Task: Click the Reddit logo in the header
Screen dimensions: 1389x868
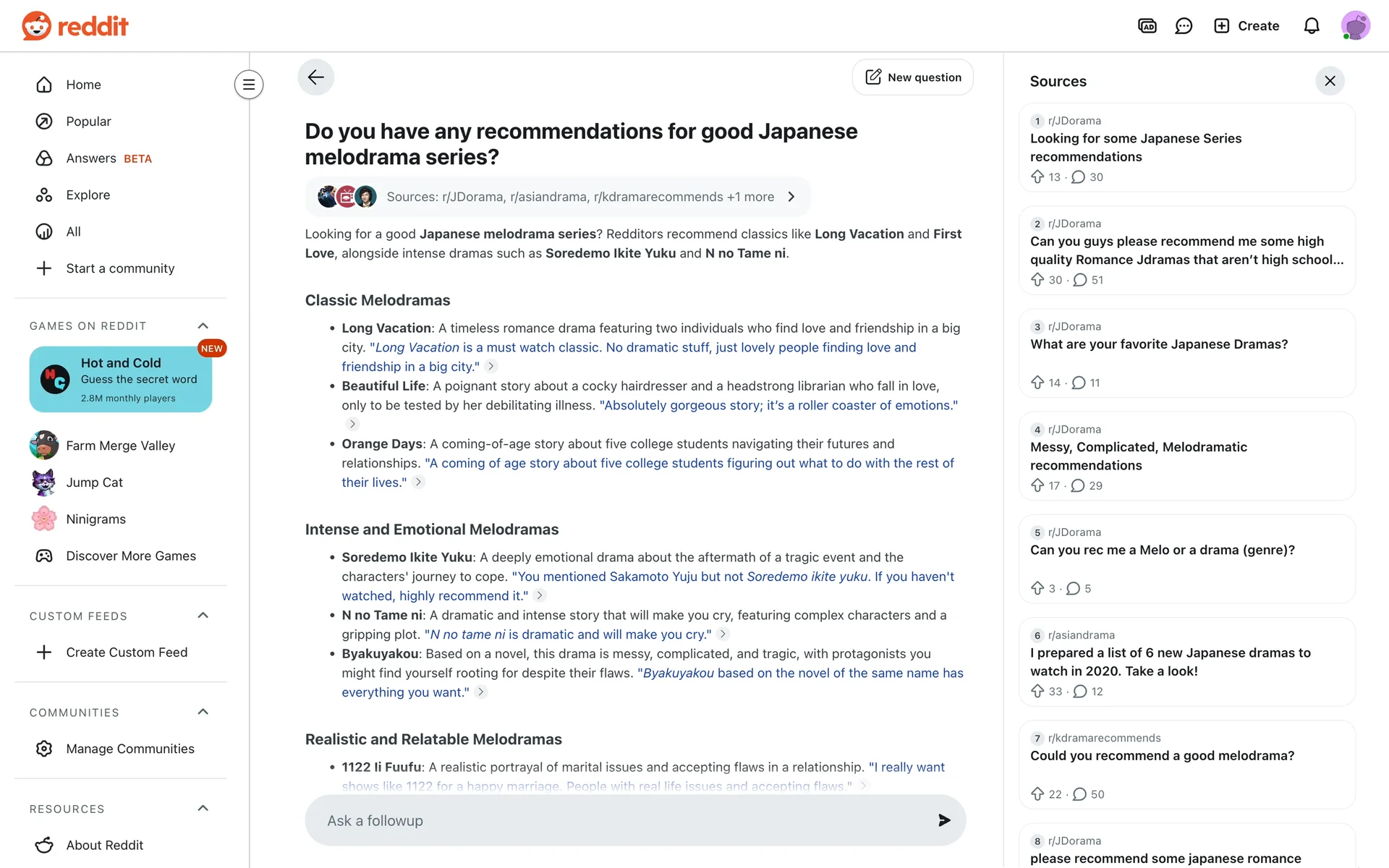Action: tap(75, 26)
